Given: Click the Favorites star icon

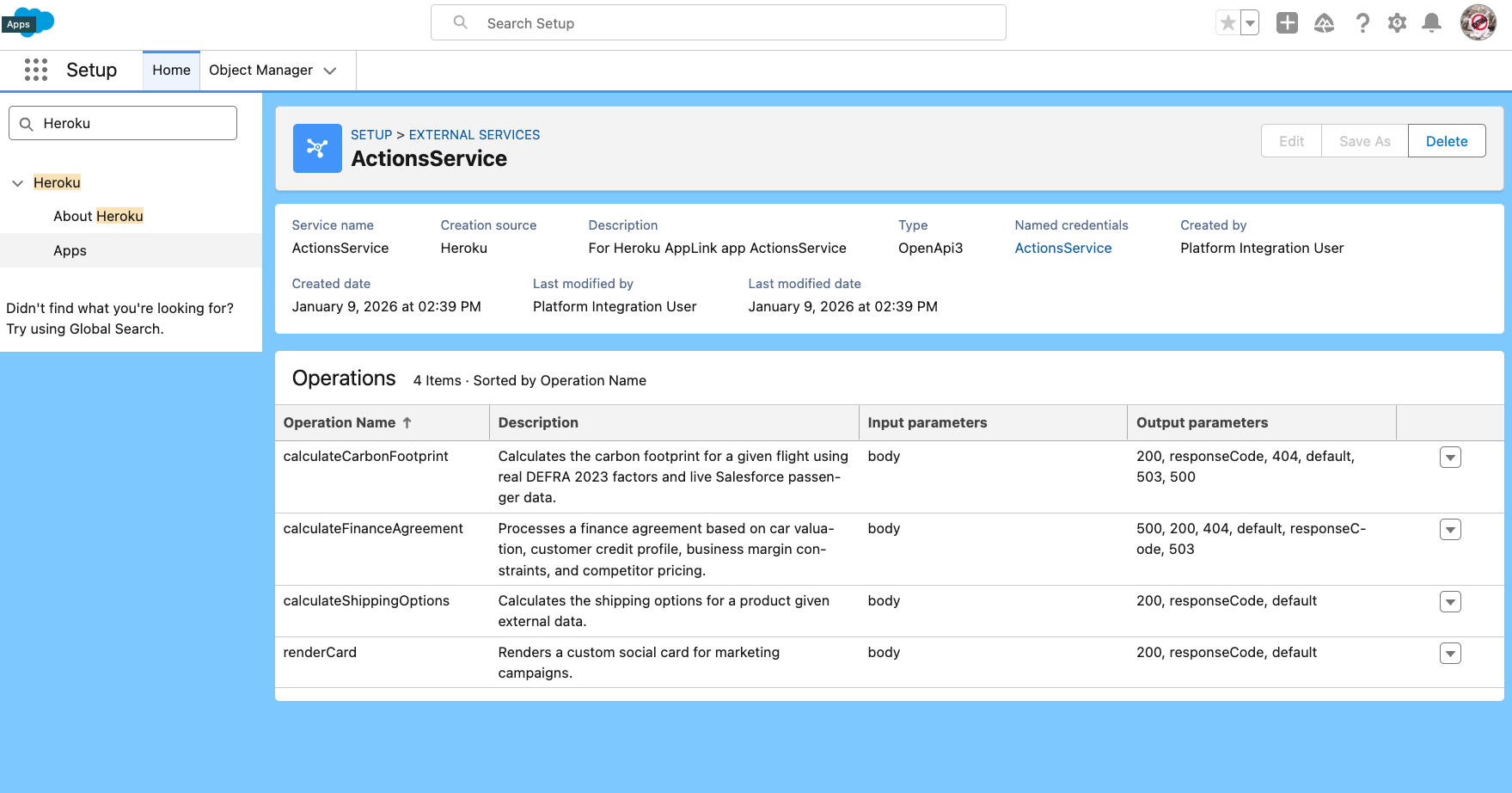Looking at the screenshot, I should 1228,23.
